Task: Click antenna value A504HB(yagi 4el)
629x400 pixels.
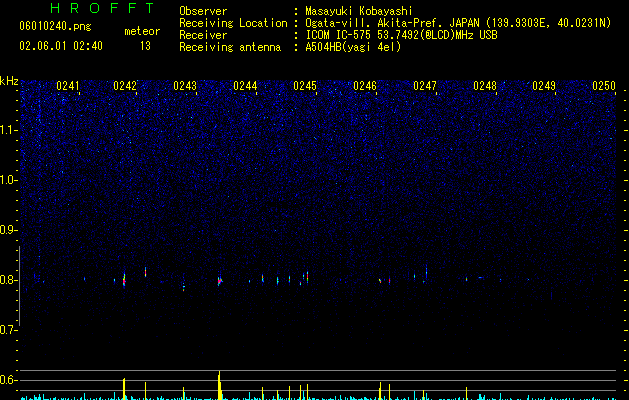Action: click(353, 47)
